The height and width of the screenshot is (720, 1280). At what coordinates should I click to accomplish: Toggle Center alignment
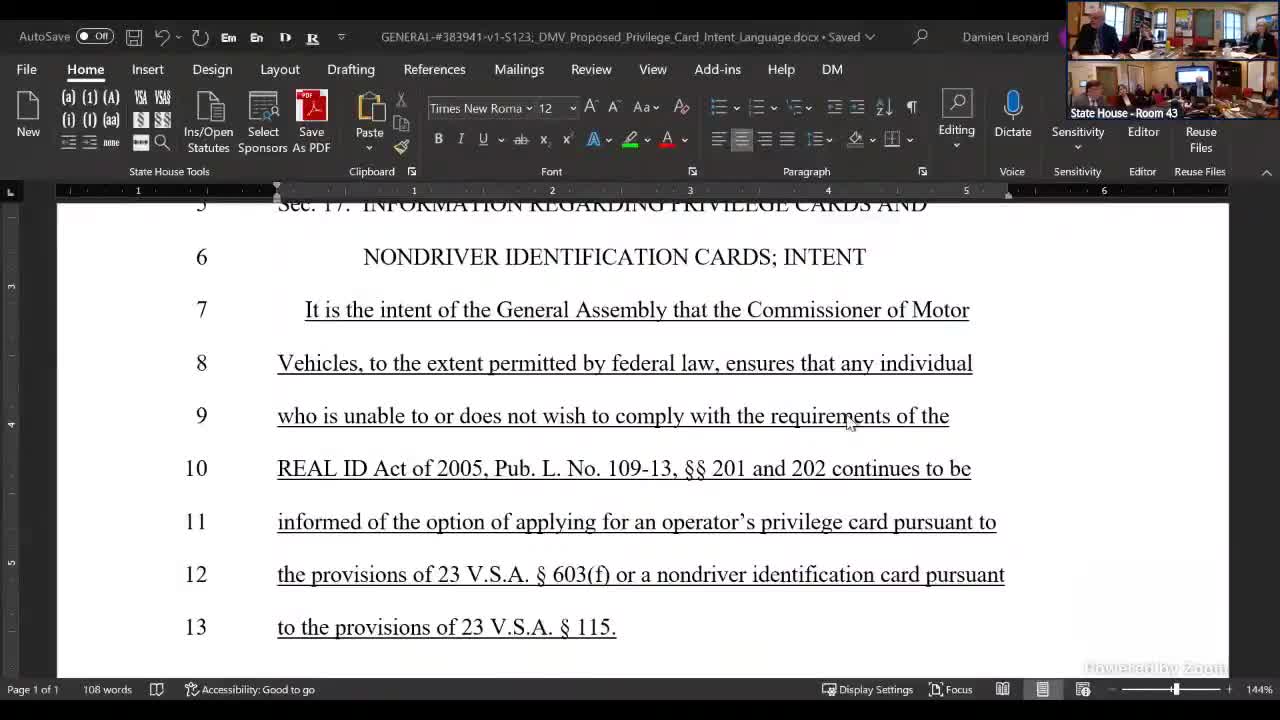point(742,140)
